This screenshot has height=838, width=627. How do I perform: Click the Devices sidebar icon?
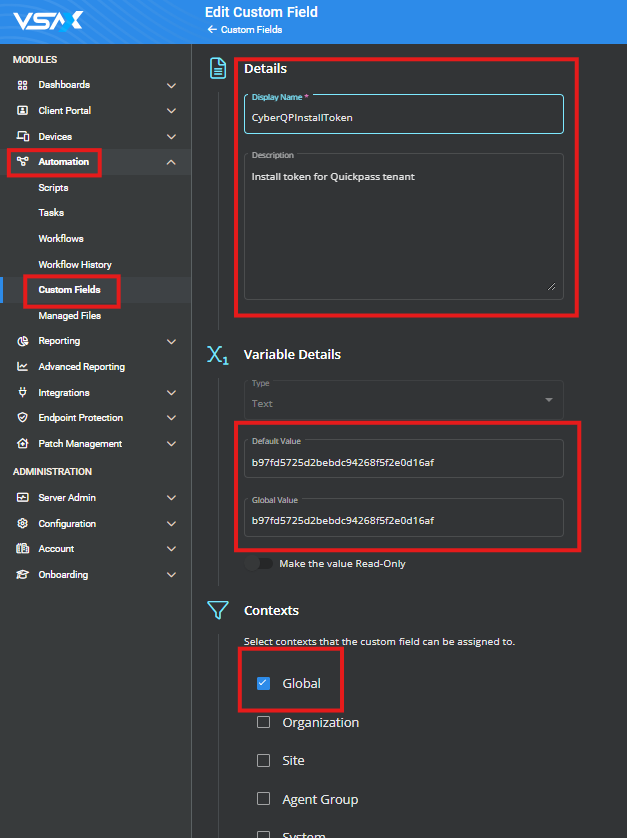point(23,136)
